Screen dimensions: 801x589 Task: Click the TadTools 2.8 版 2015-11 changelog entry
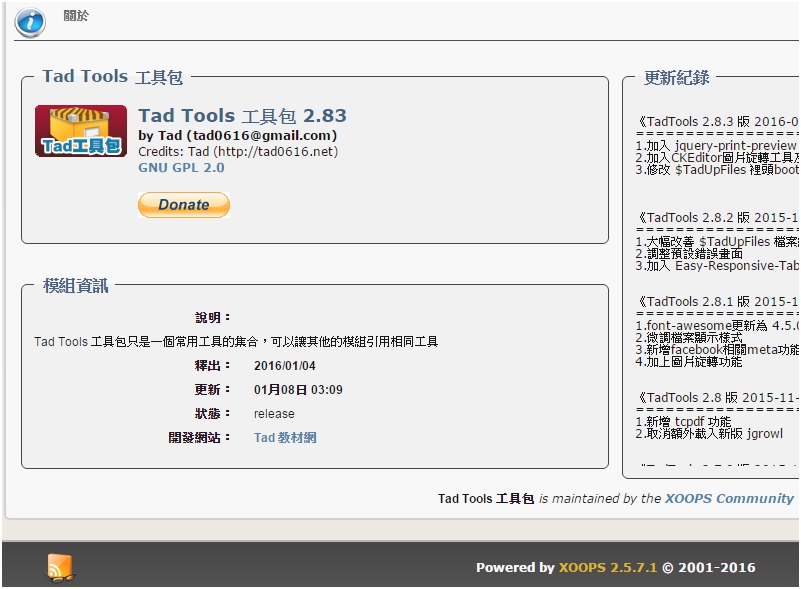pos(717,397)
